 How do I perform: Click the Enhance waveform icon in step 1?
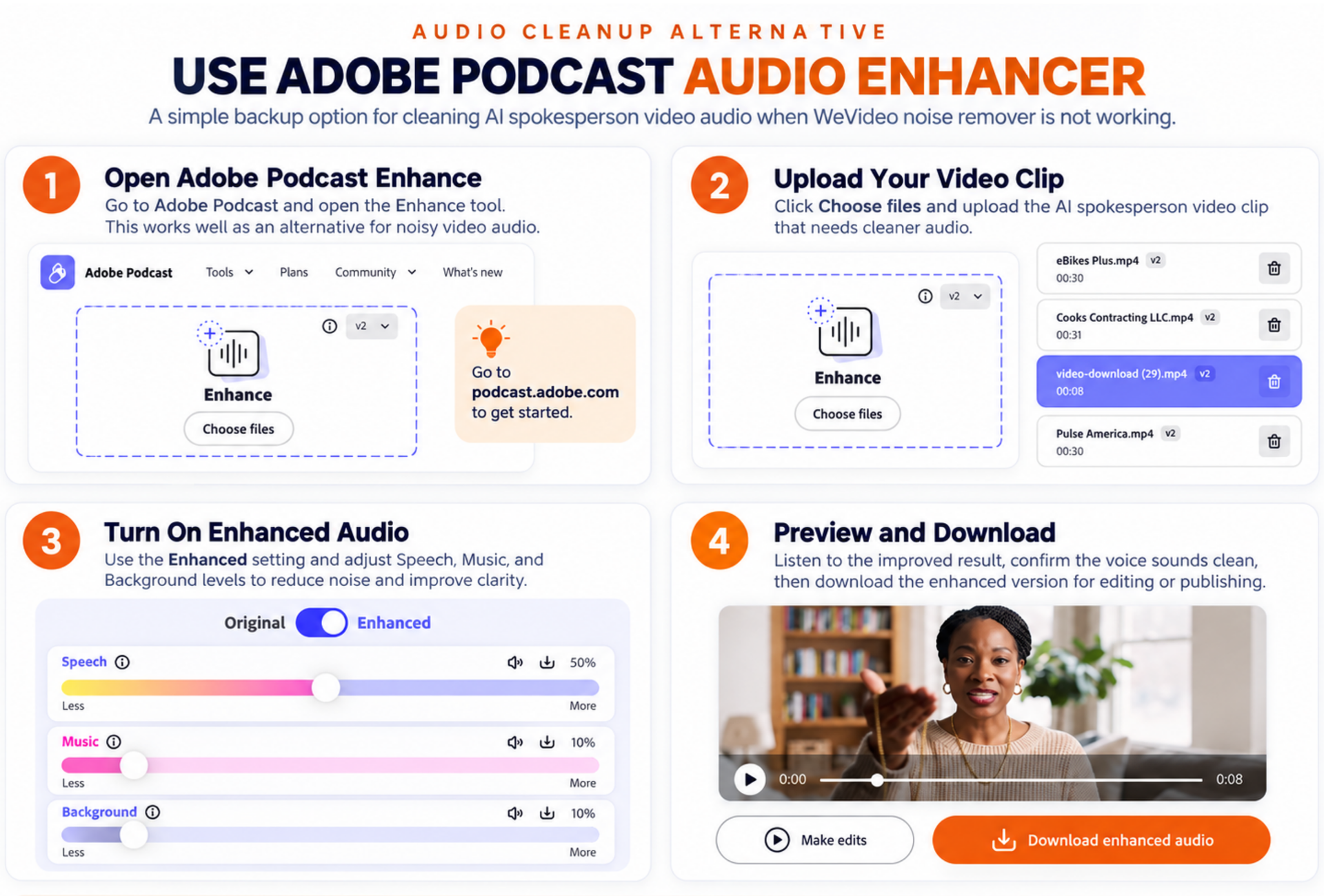click(232, 352)
